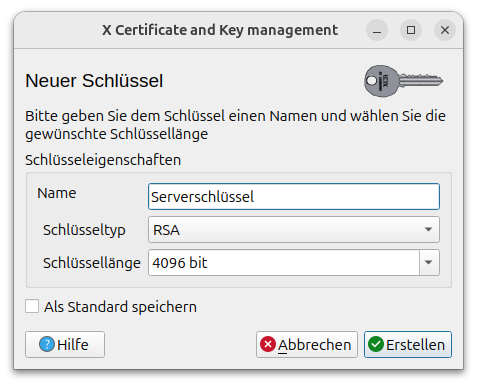The width and height of the screenshot is (477, 386).
Task: Click the 'Schlüsseltyp' label
Action: 84,230
